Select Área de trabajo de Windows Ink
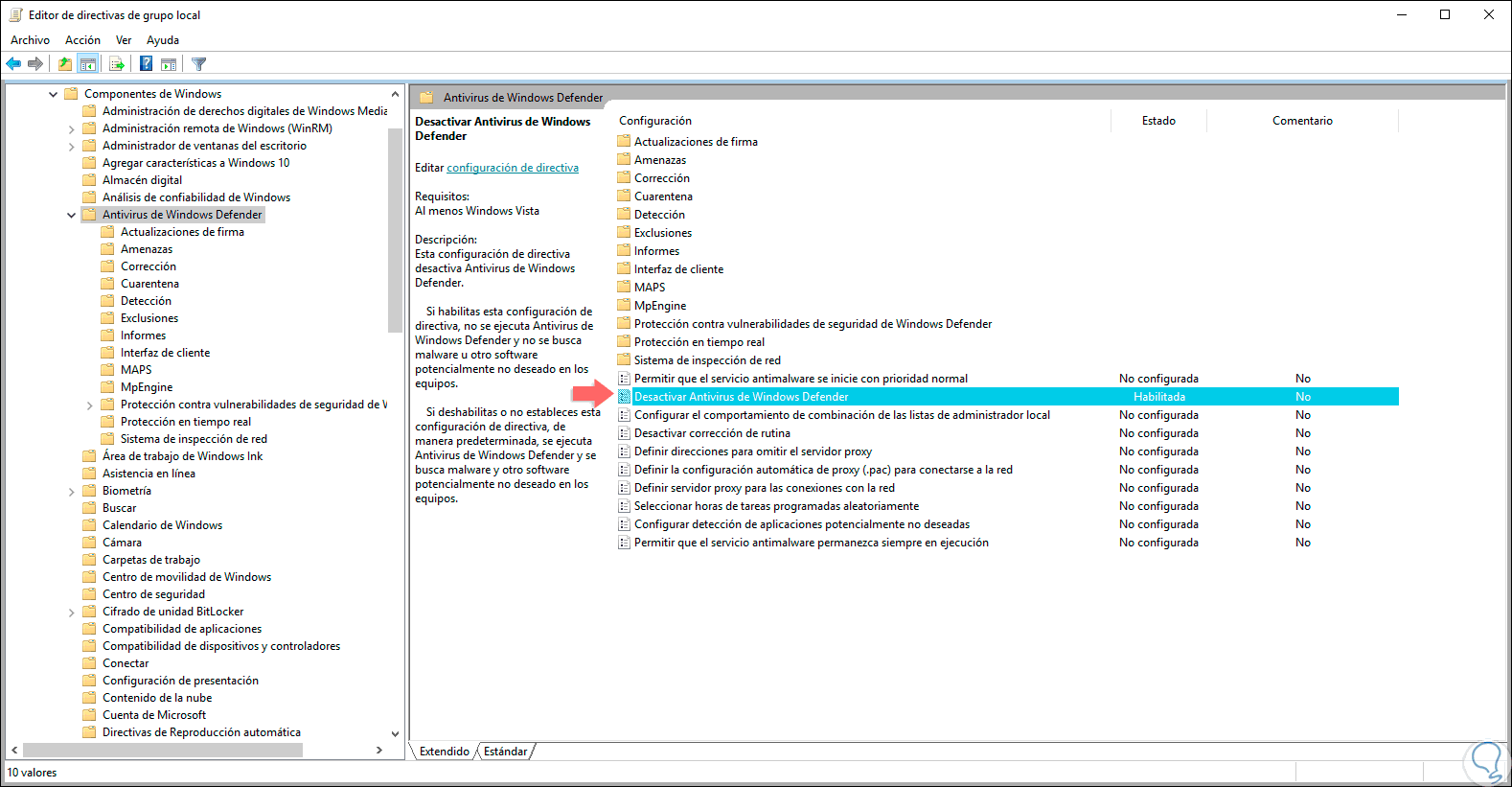1512x787 pixels. point(182,456)
